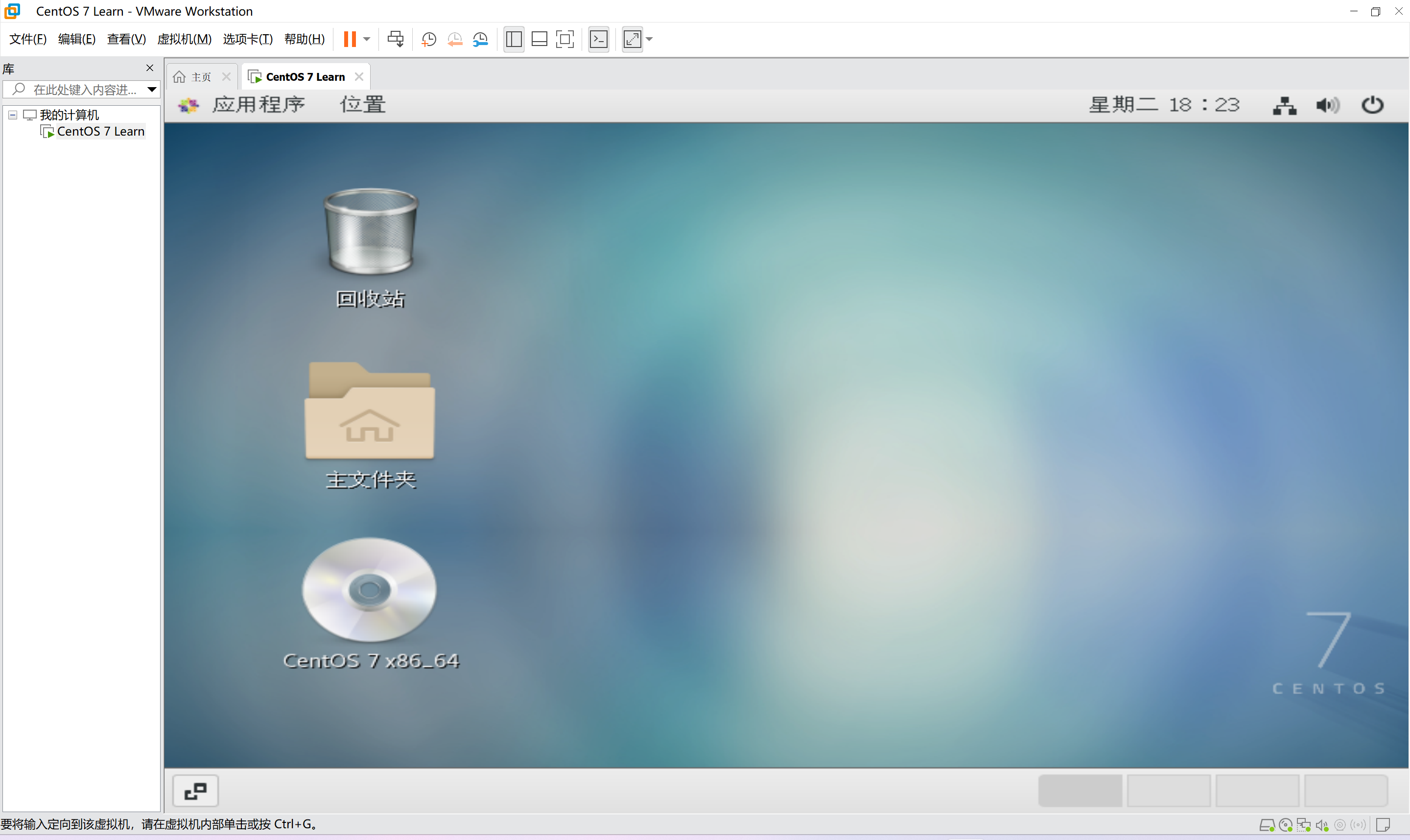Switch to the fourth workspace in the switcher

pos(1346,791)
